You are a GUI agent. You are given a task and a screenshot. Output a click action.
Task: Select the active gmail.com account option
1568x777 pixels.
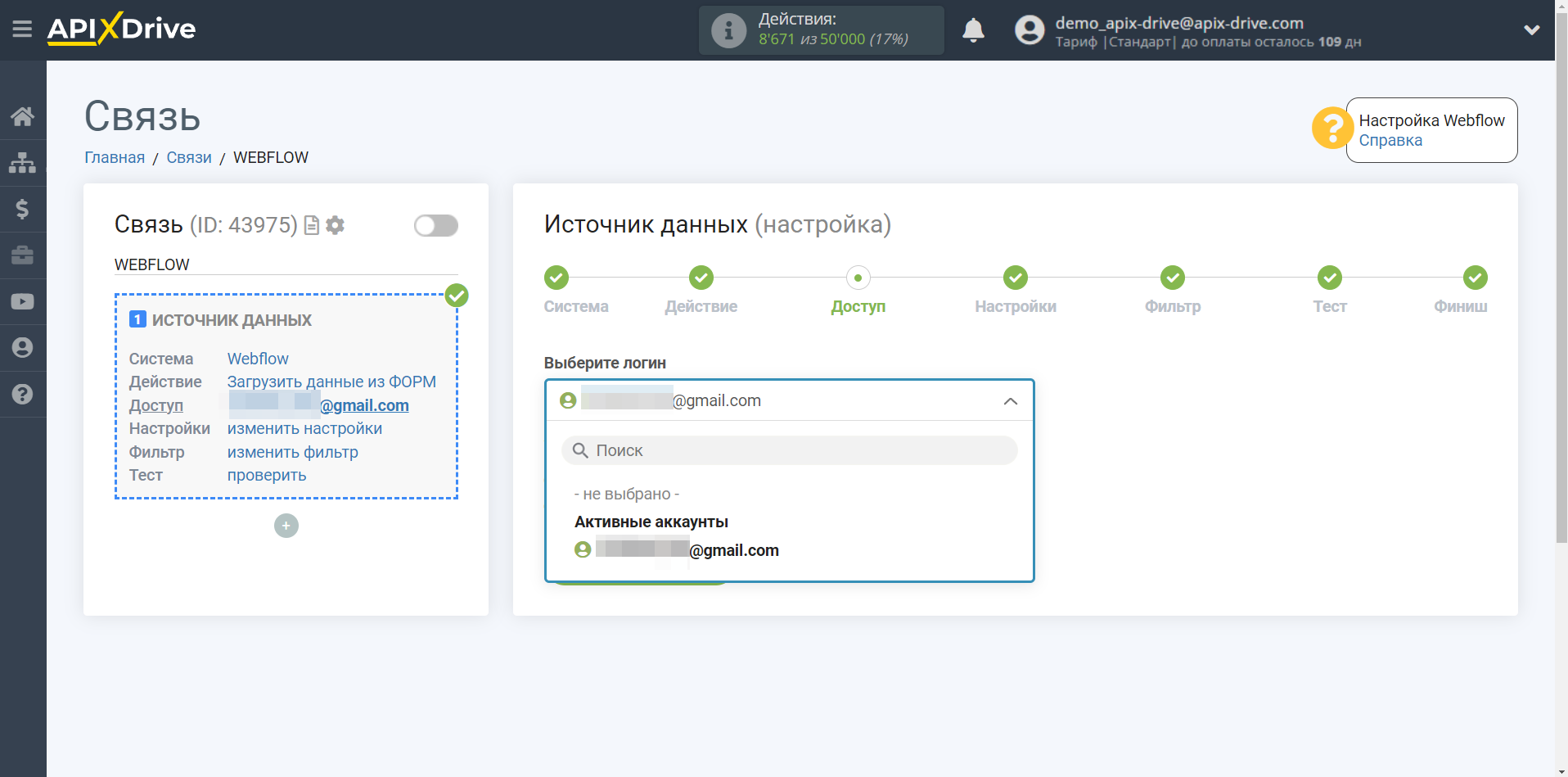coord(677,550)
